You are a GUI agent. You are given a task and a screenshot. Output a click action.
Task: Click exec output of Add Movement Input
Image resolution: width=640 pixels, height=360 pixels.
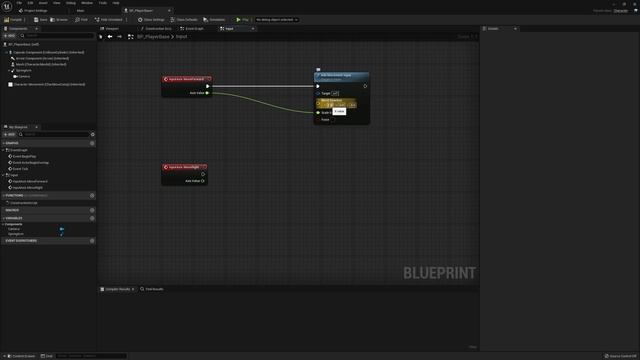click(365, 86)
